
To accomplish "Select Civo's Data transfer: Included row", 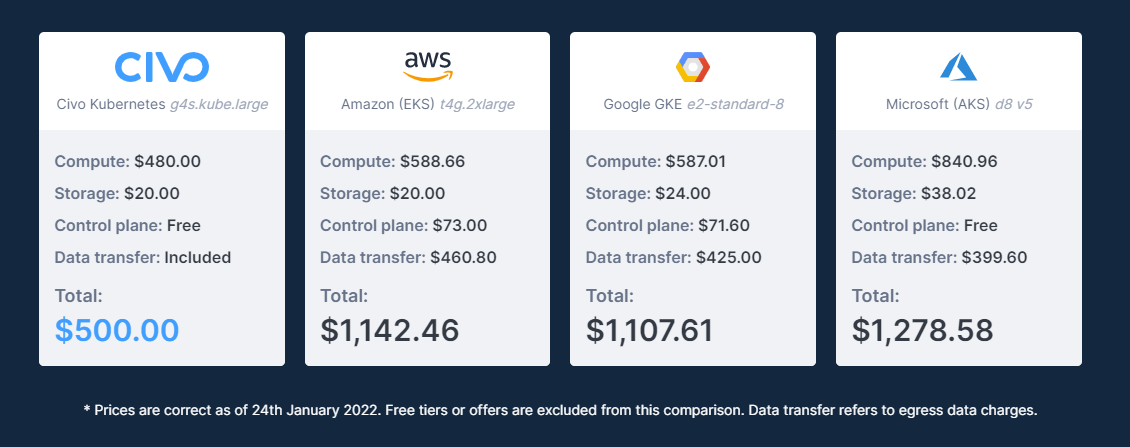I will [x=143, y=257].
